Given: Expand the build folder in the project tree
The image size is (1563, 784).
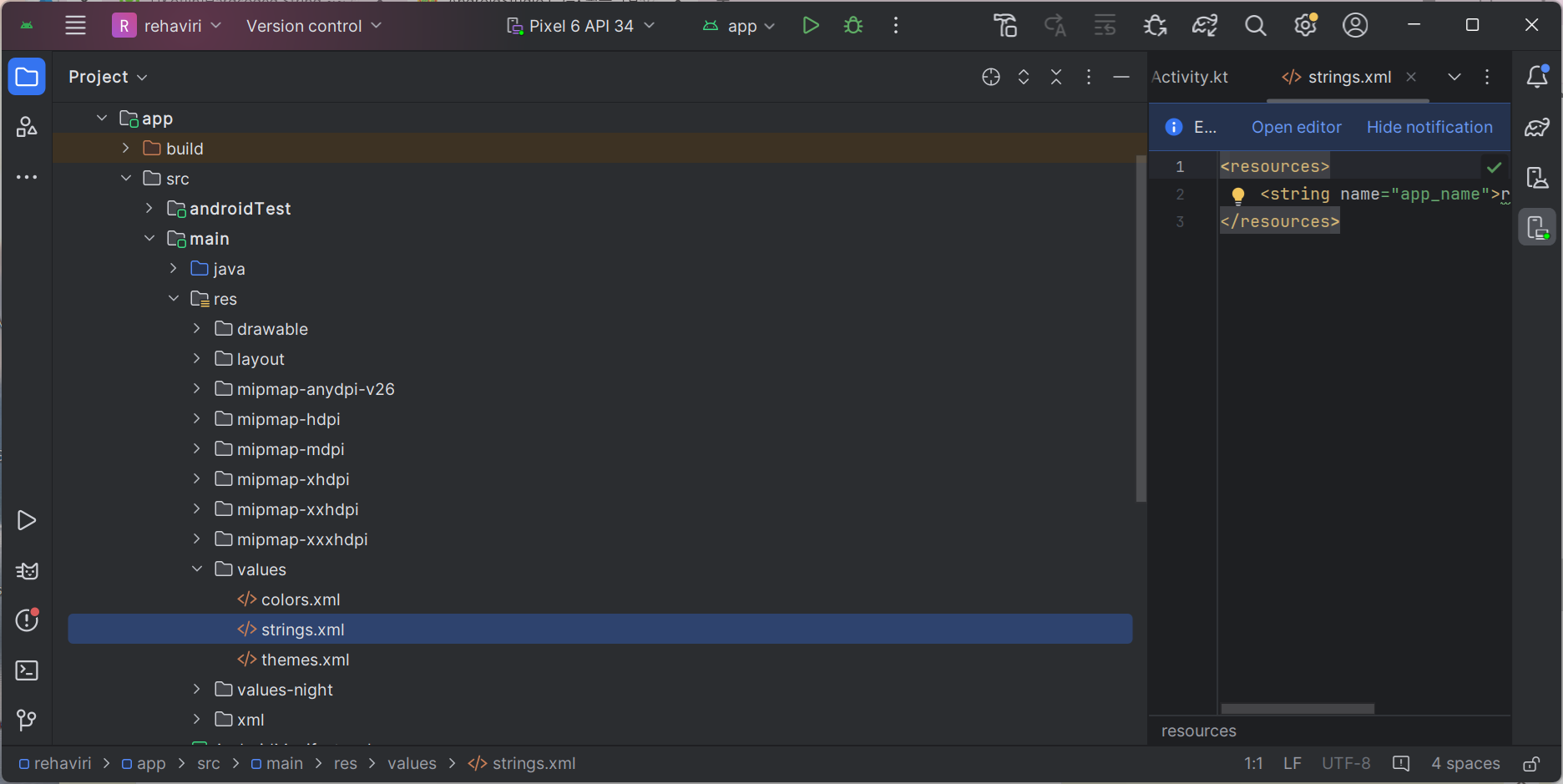Looking at the screenshot, I should 125,148.
